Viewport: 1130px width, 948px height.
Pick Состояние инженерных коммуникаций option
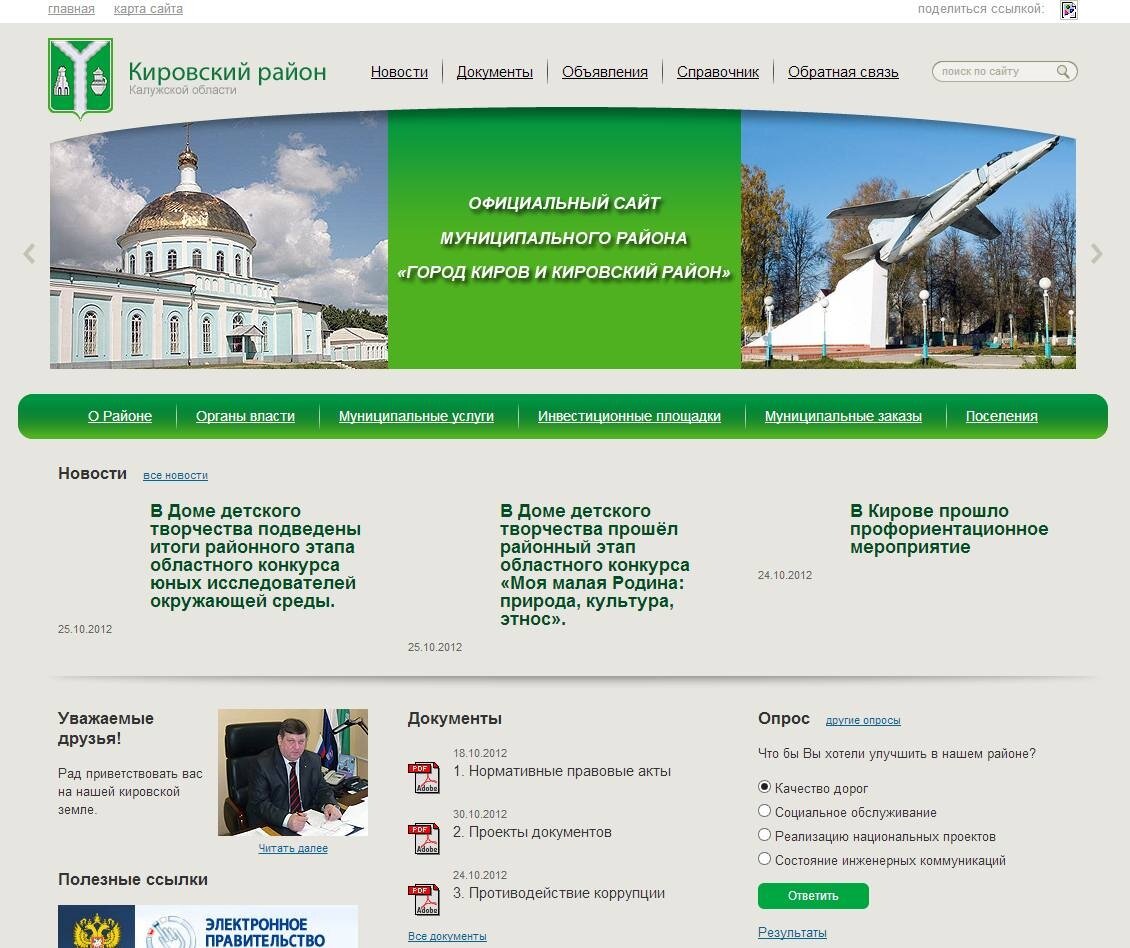pyautogui.click(x=763, y=859)
